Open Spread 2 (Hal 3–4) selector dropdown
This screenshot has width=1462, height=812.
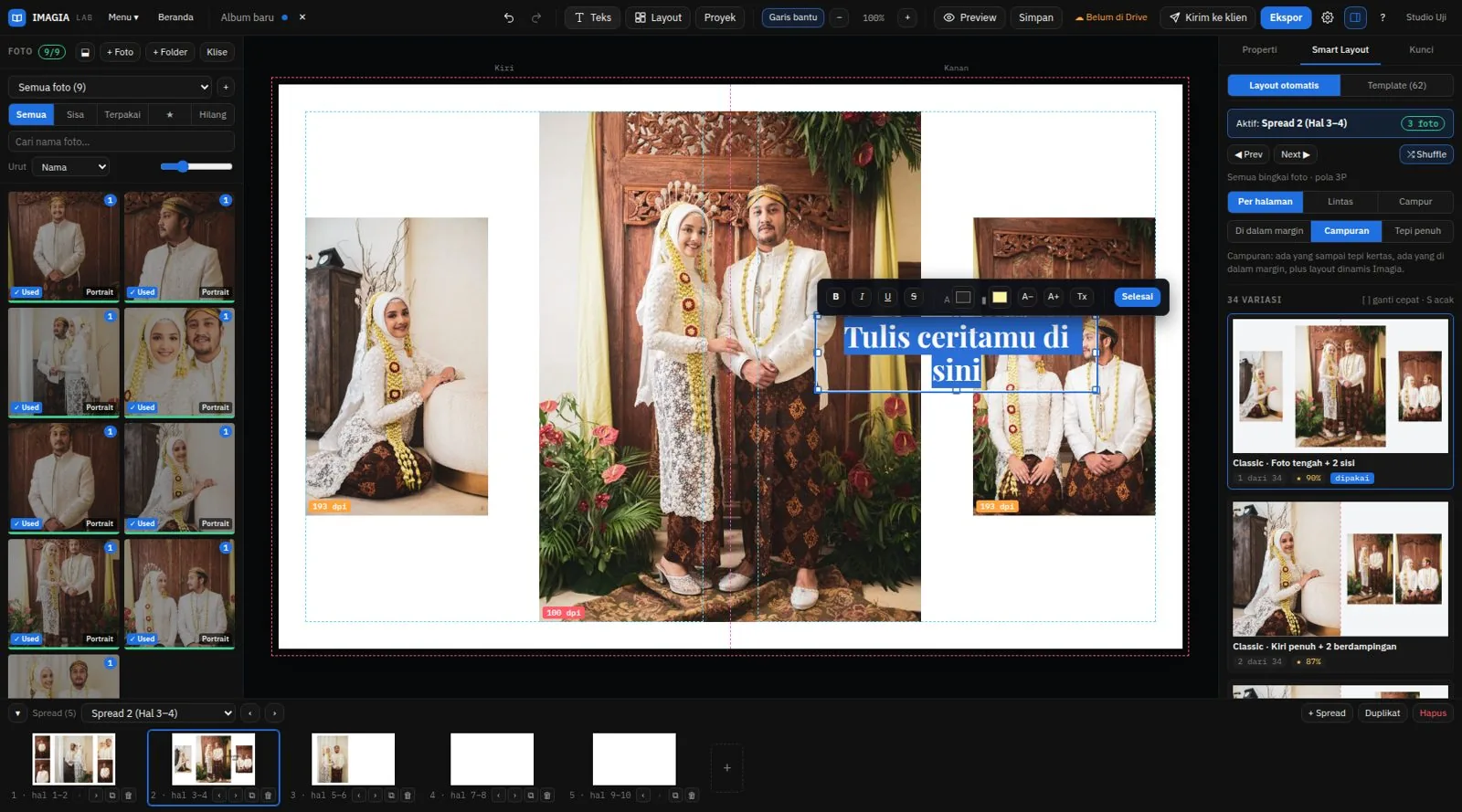pos(160,713)
